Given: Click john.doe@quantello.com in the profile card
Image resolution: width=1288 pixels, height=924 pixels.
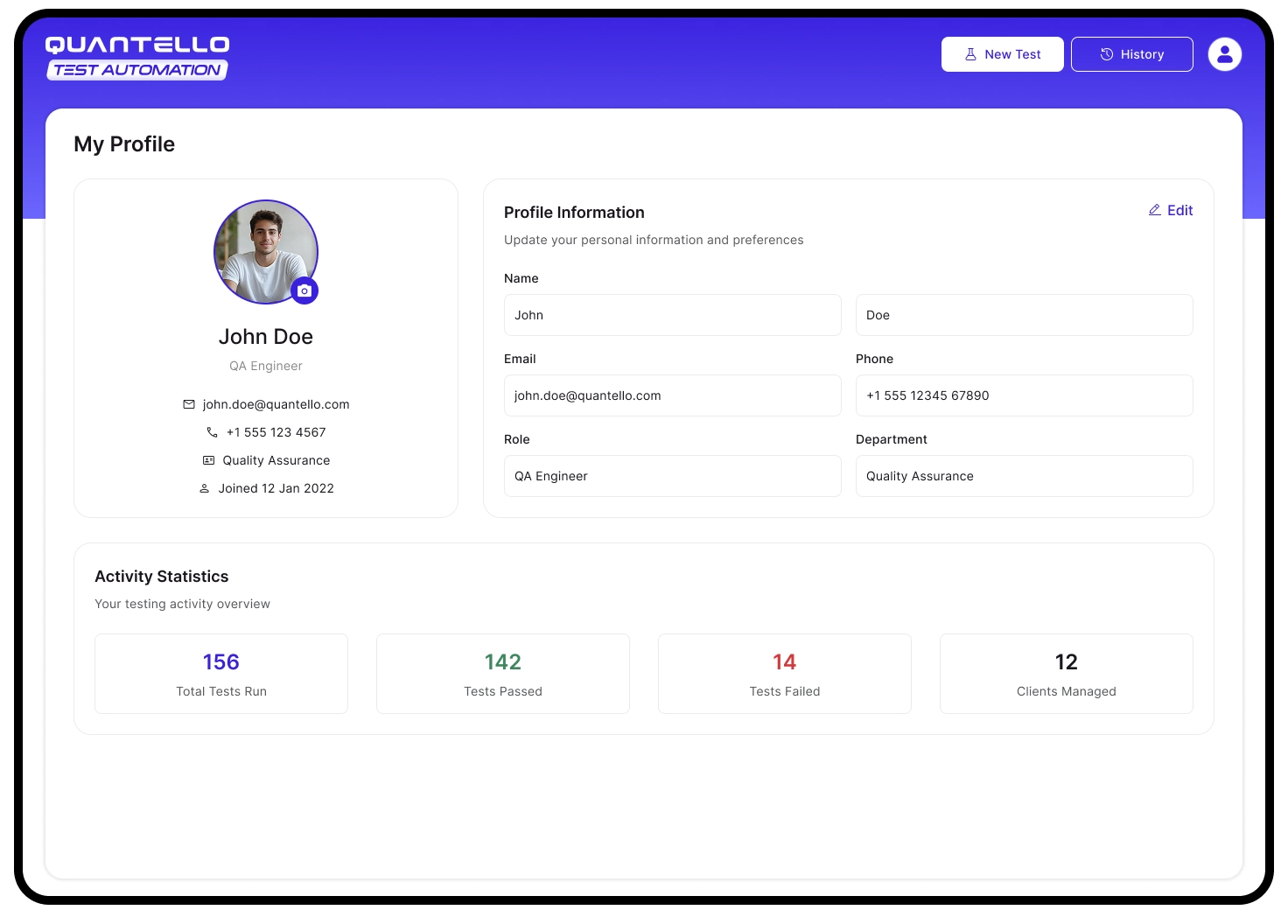Looking at the screenshot, I should (276, 404).
